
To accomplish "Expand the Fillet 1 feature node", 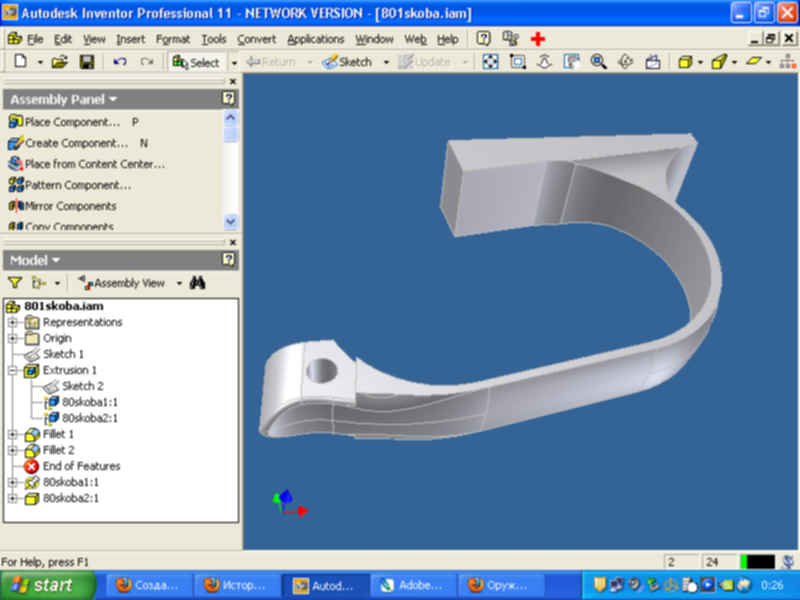I will coord(13,434).
